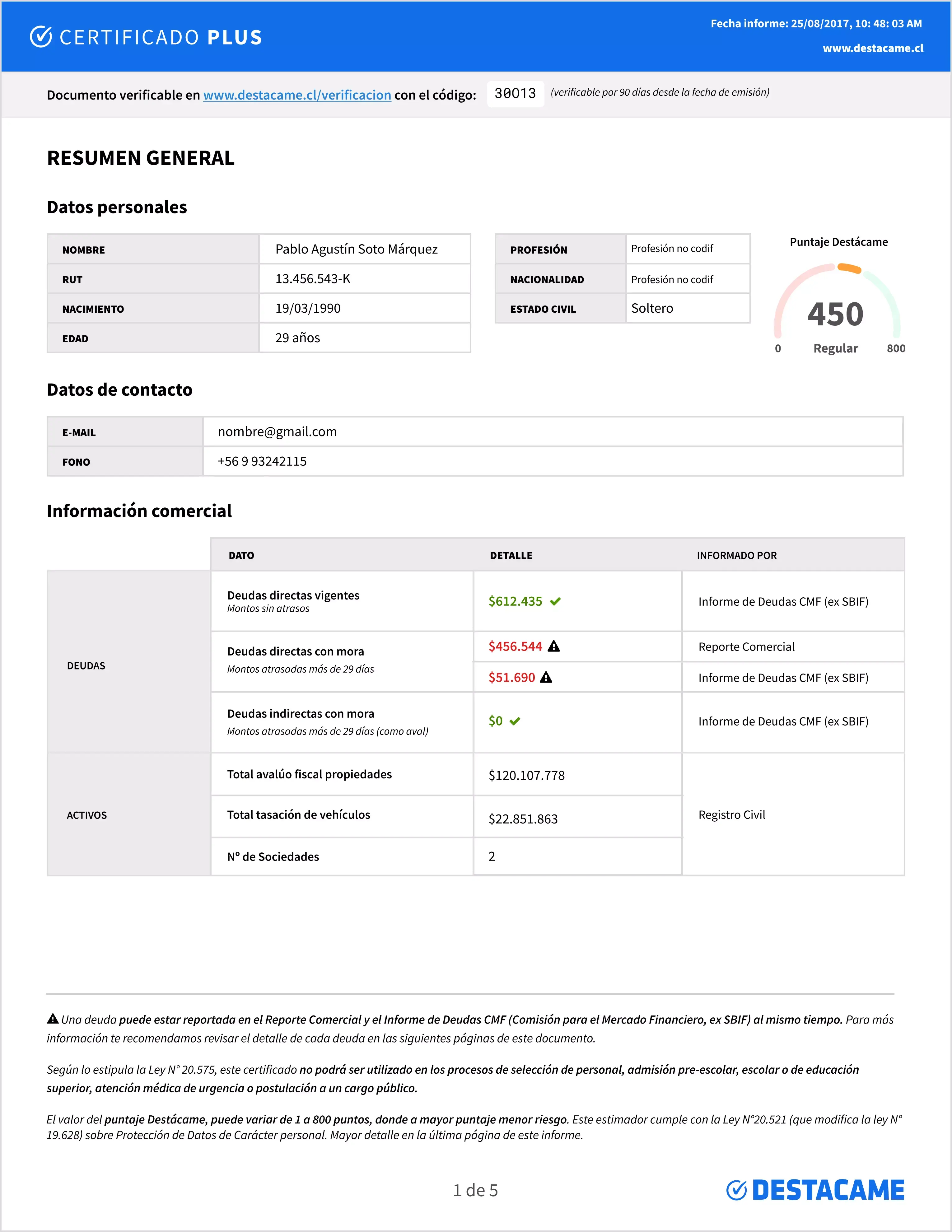Image resolution: width=952 pixels, height=1232 pixels.
Task: Click the PROFESIÓN row value
Action: pos(672,249)
